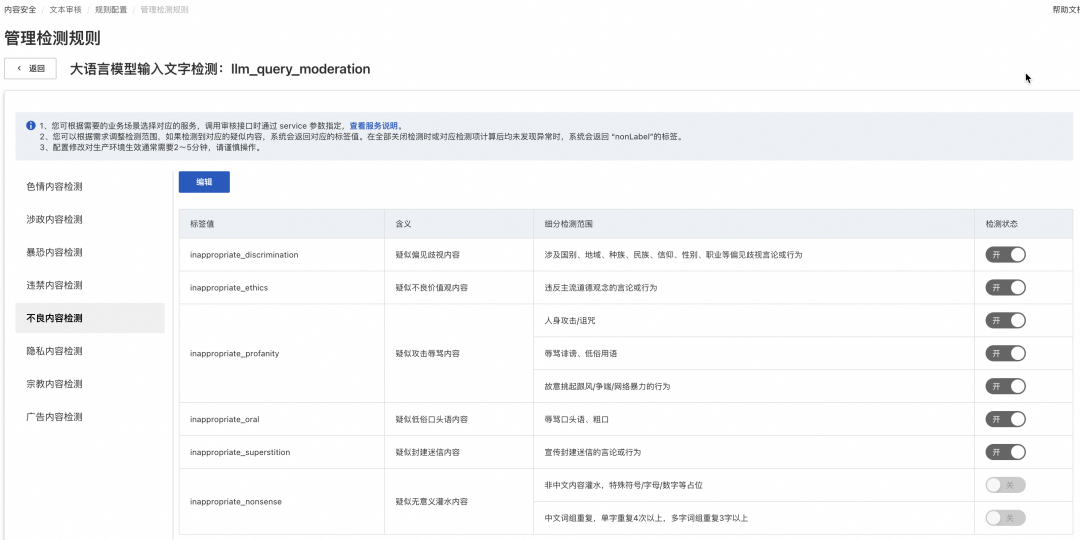
Task: Go to 文本审核 breadcrumb
Action: click(x=63, y=10)
